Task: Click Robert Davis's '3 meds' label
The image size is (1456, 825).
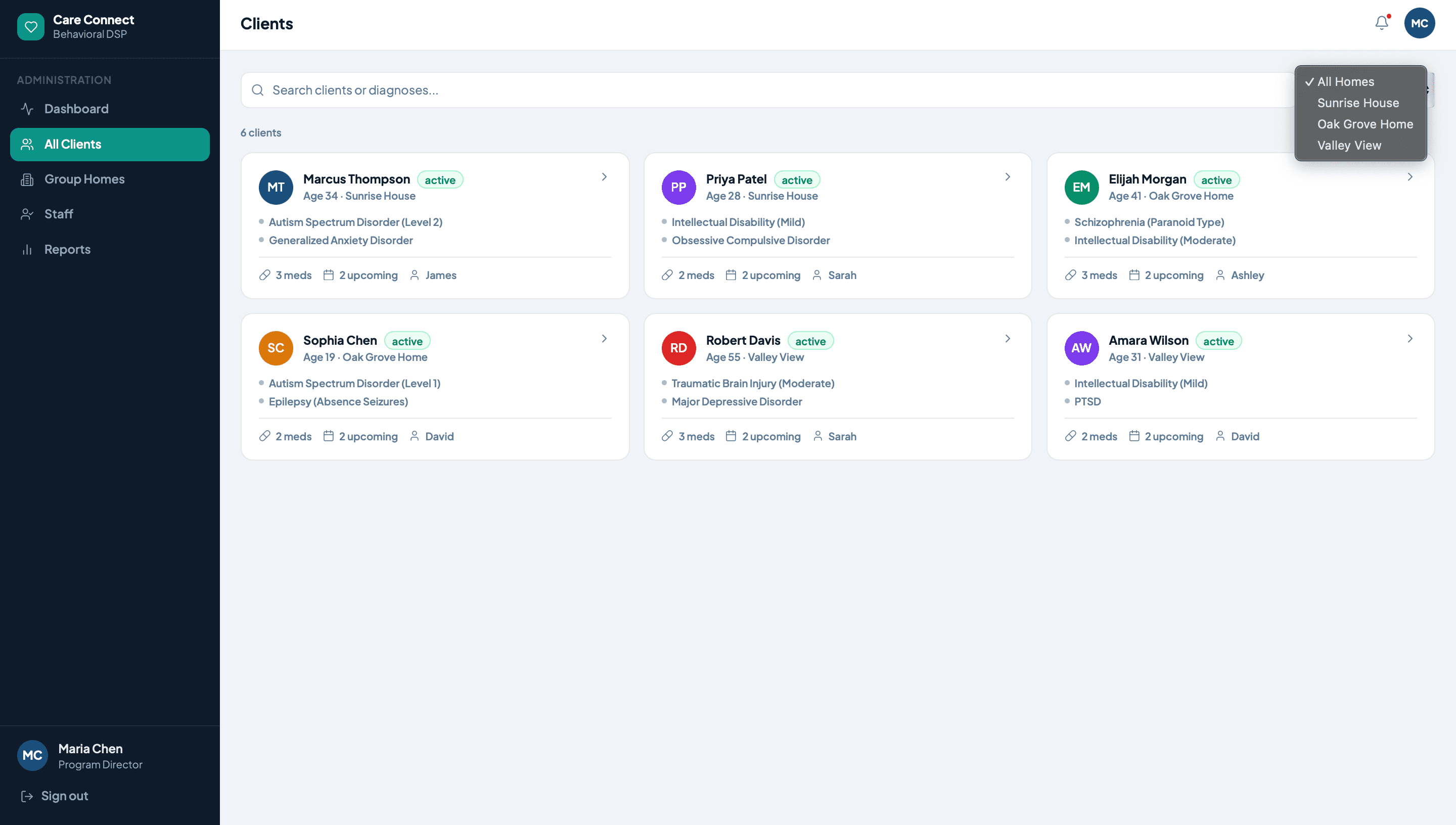Action: pyautogui.click(x=696, y=436)
